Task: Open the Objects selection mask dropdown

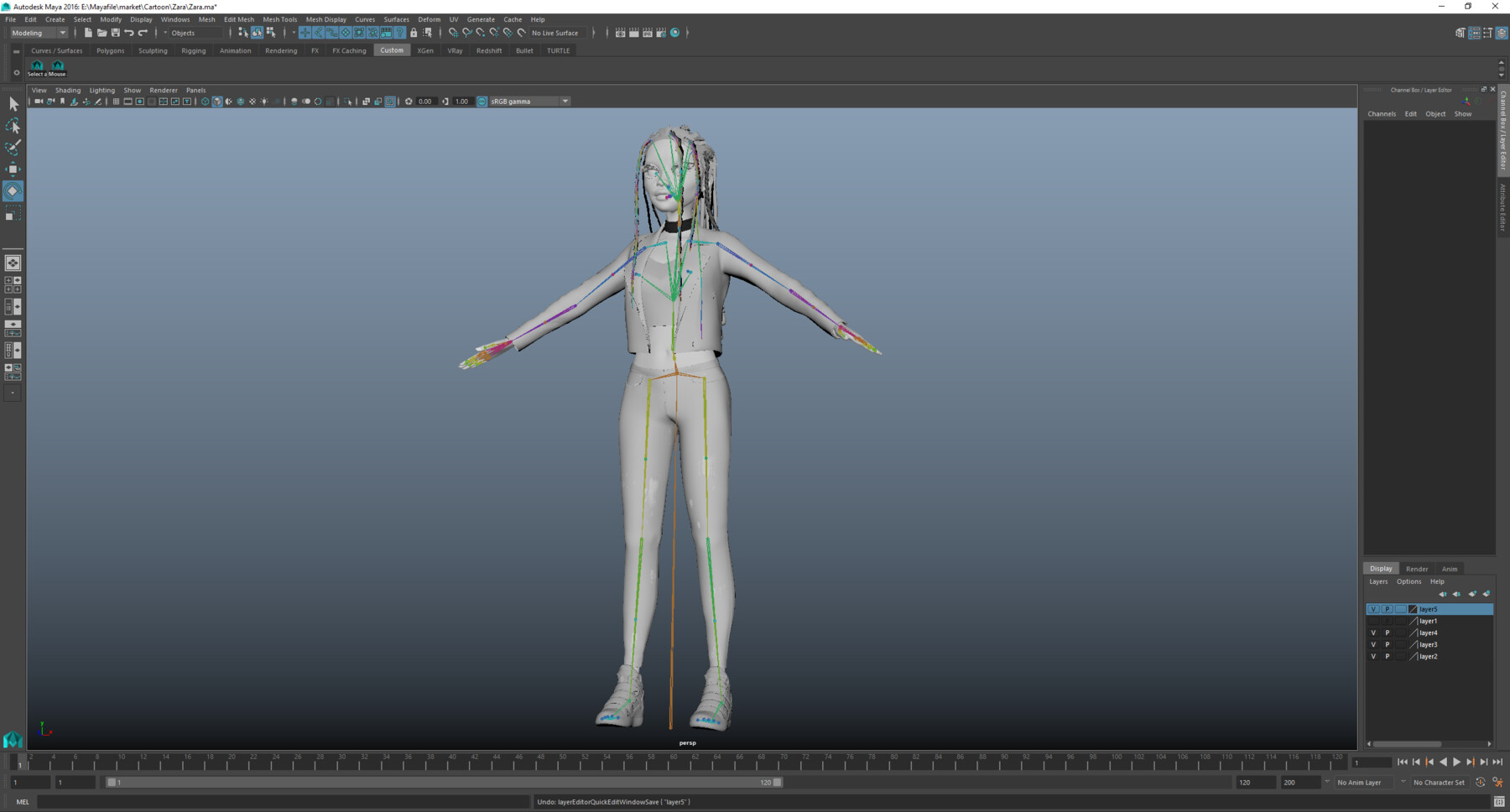Action: pos(193,33)
